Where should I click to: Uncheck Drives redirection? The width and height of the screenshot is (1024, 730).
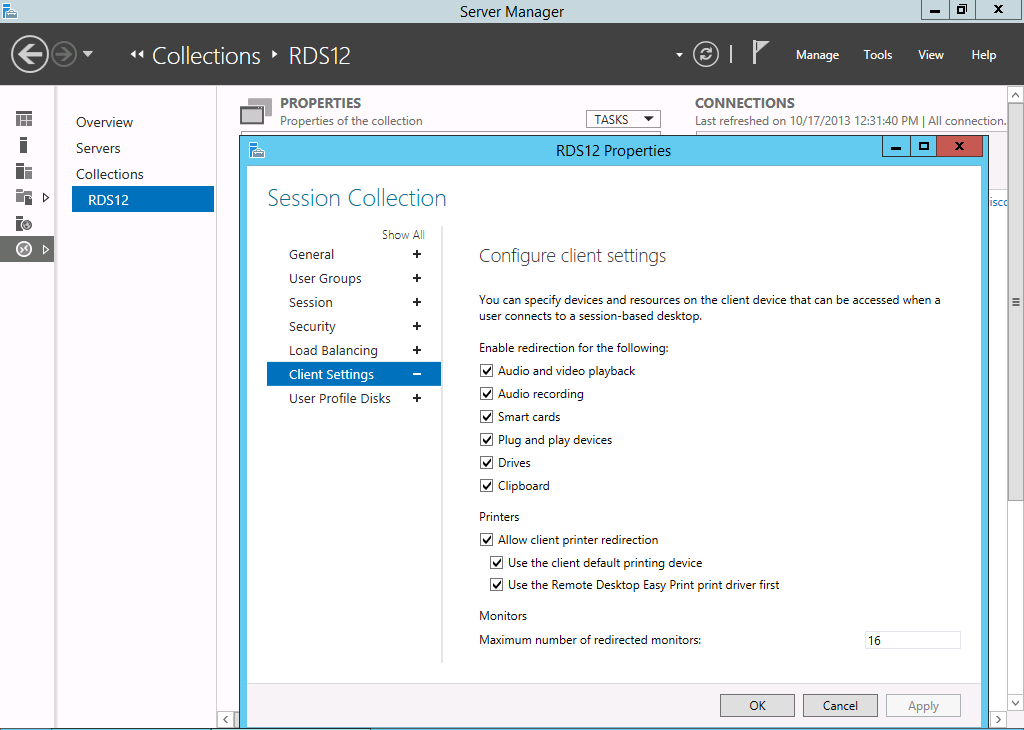[x=487, y=463]
